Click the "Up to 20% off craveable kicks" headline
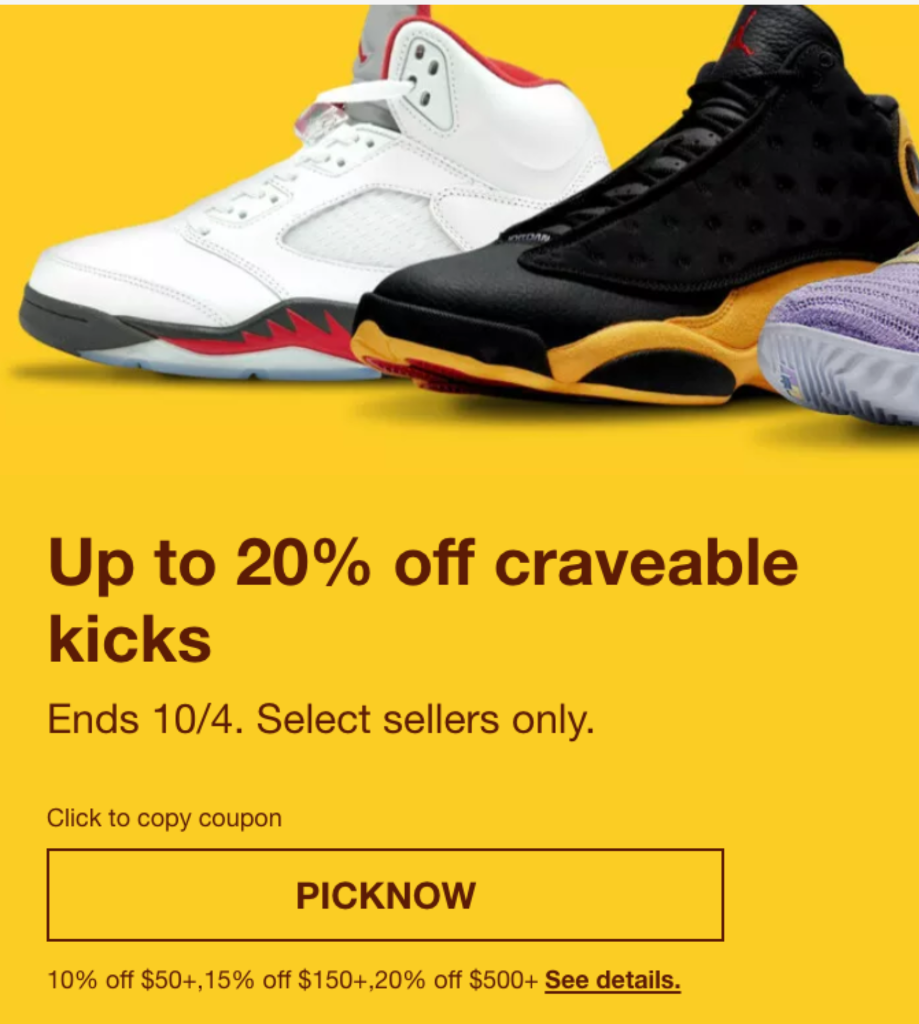This screenshot has width=919, height=1024. tap(423, 600)
